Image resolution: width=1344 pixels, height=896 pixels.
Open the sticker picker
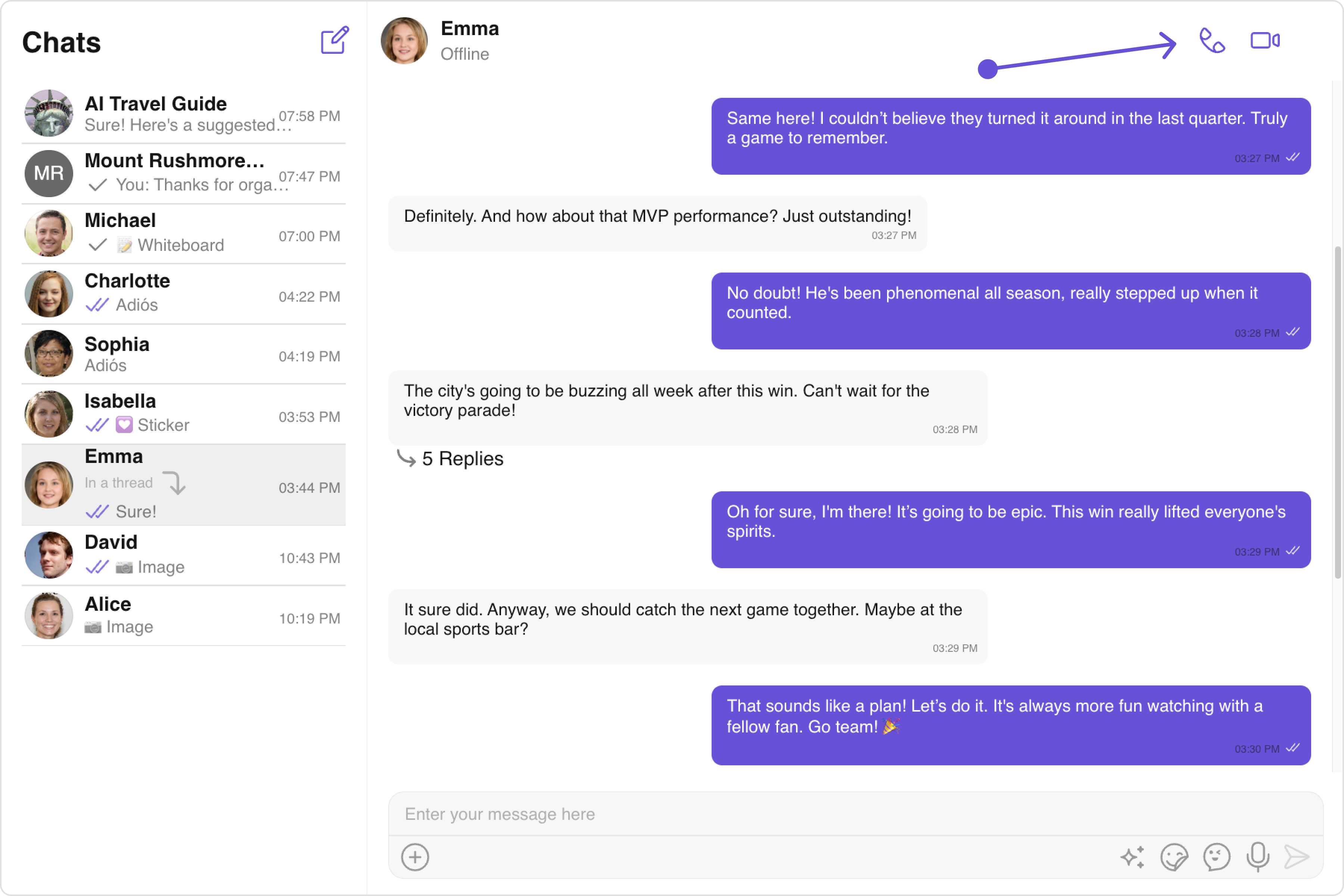[1174, 857]
